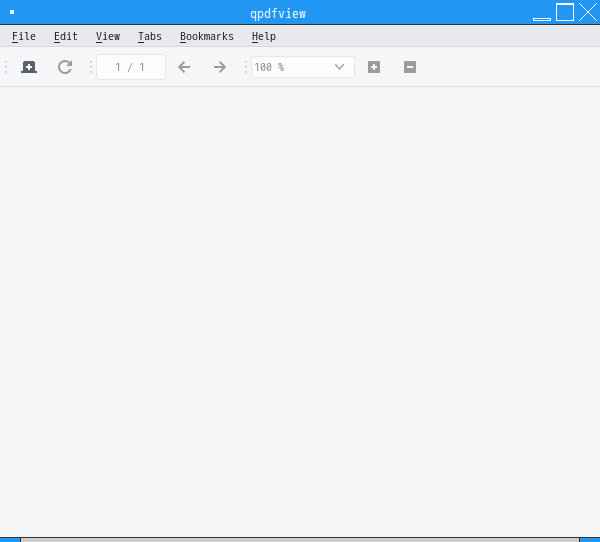600x542 pixels.
Task: Open a file with the toolbar open icon
Action: coord(29,67)
